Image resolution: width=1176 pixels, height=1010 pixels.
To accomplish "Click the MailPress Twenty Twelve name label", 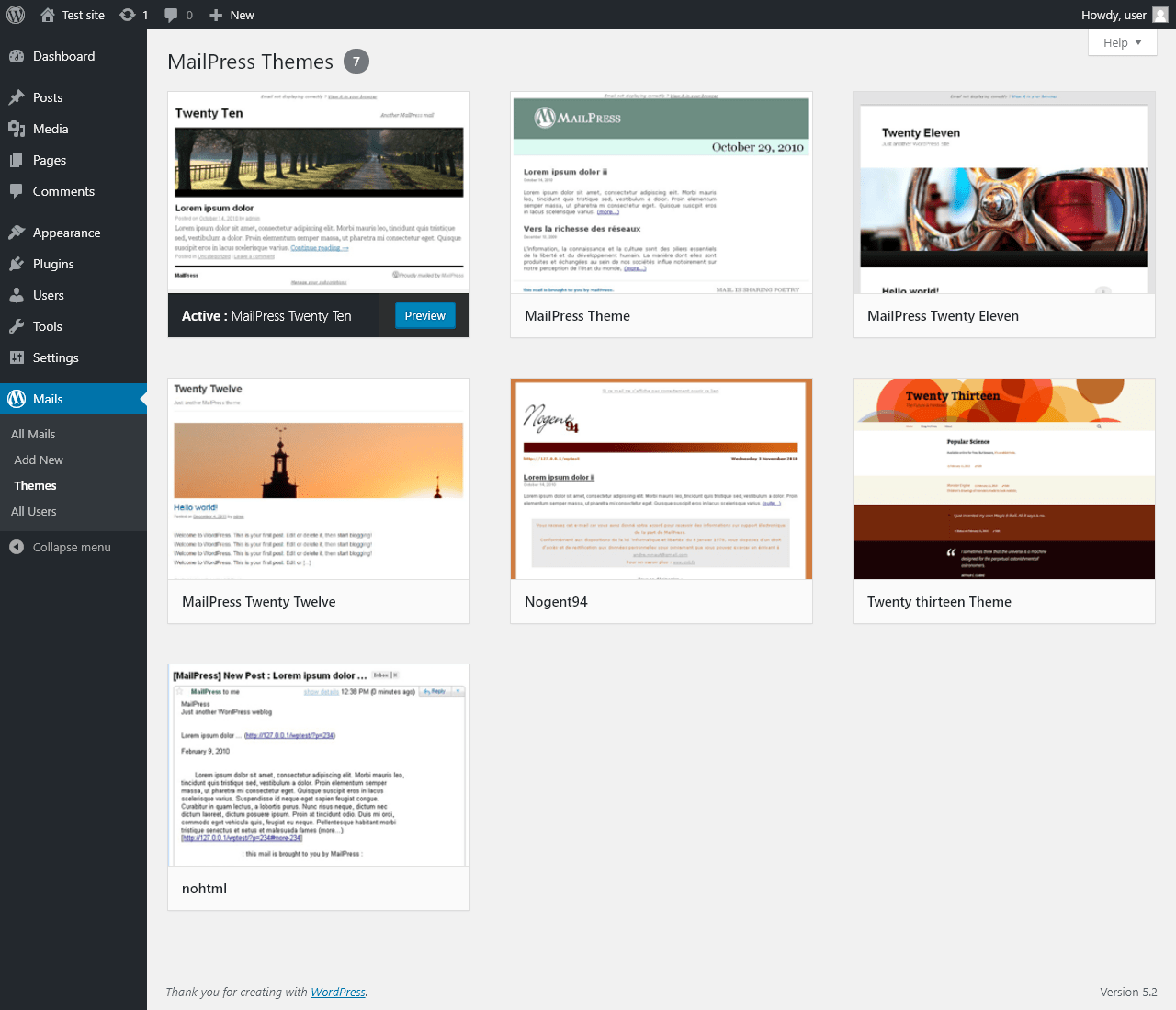I will coord(259,602).
